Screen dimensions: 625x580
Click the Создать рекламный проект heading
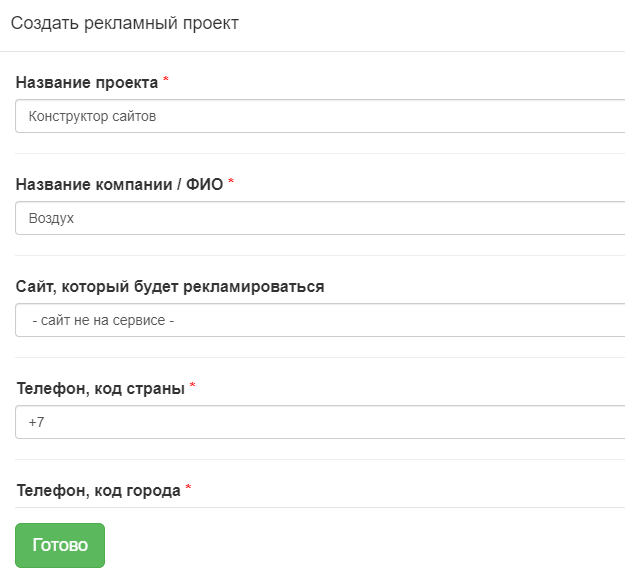pos(125,23)
